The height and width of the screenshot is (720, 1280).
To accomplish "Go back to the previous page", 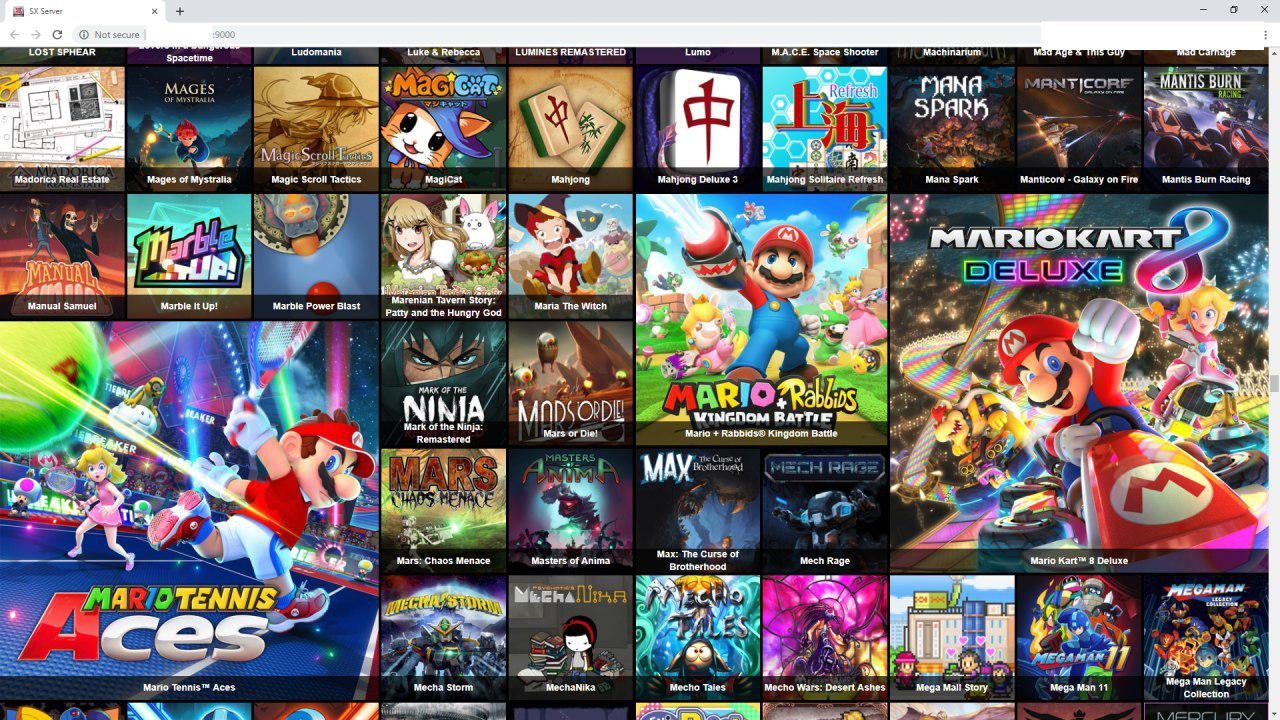I will coord(13,34).
